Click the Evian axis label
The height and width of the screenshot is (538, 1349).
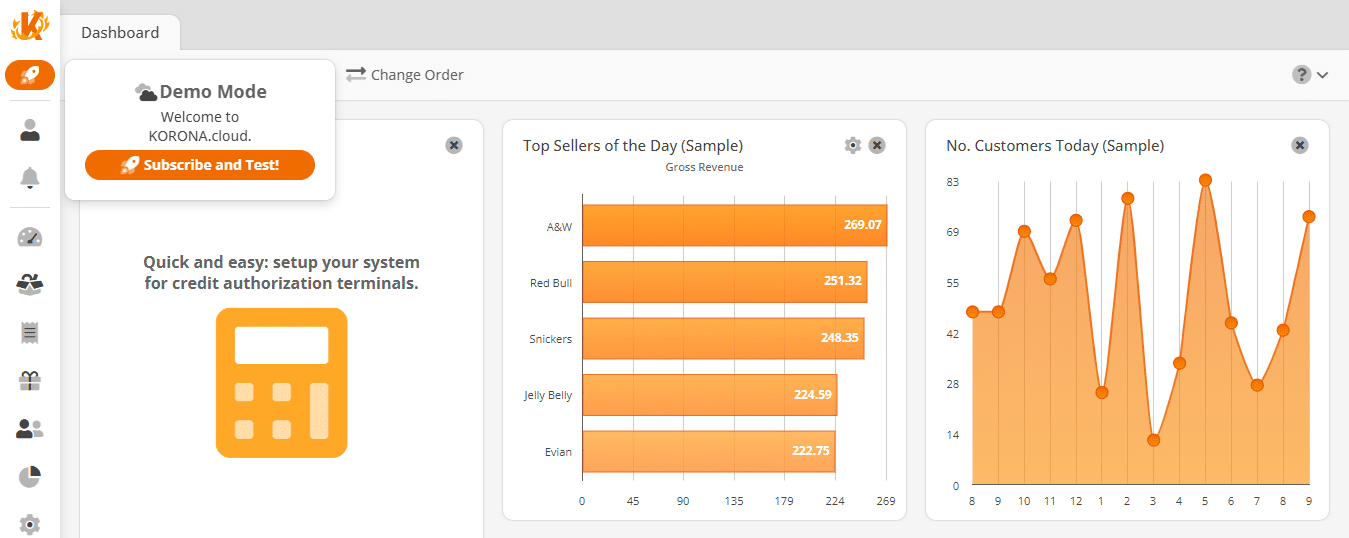[558, 452]
